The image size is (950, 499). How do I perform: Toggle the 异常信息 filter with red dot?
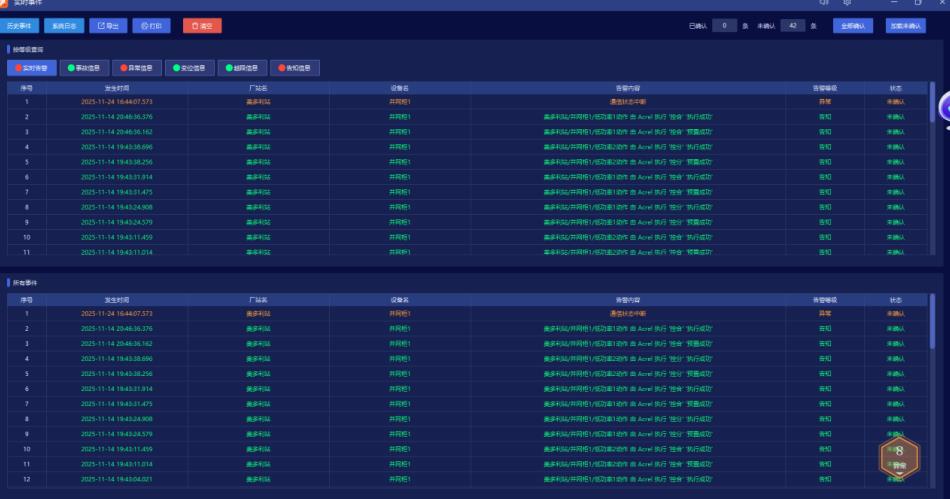(x=135, y=68)
